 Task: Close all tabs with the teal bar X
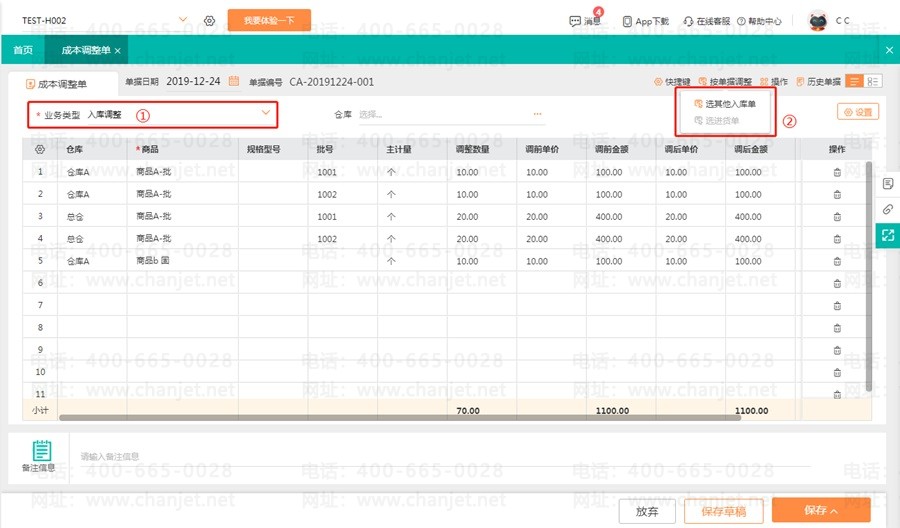(889, 51)
